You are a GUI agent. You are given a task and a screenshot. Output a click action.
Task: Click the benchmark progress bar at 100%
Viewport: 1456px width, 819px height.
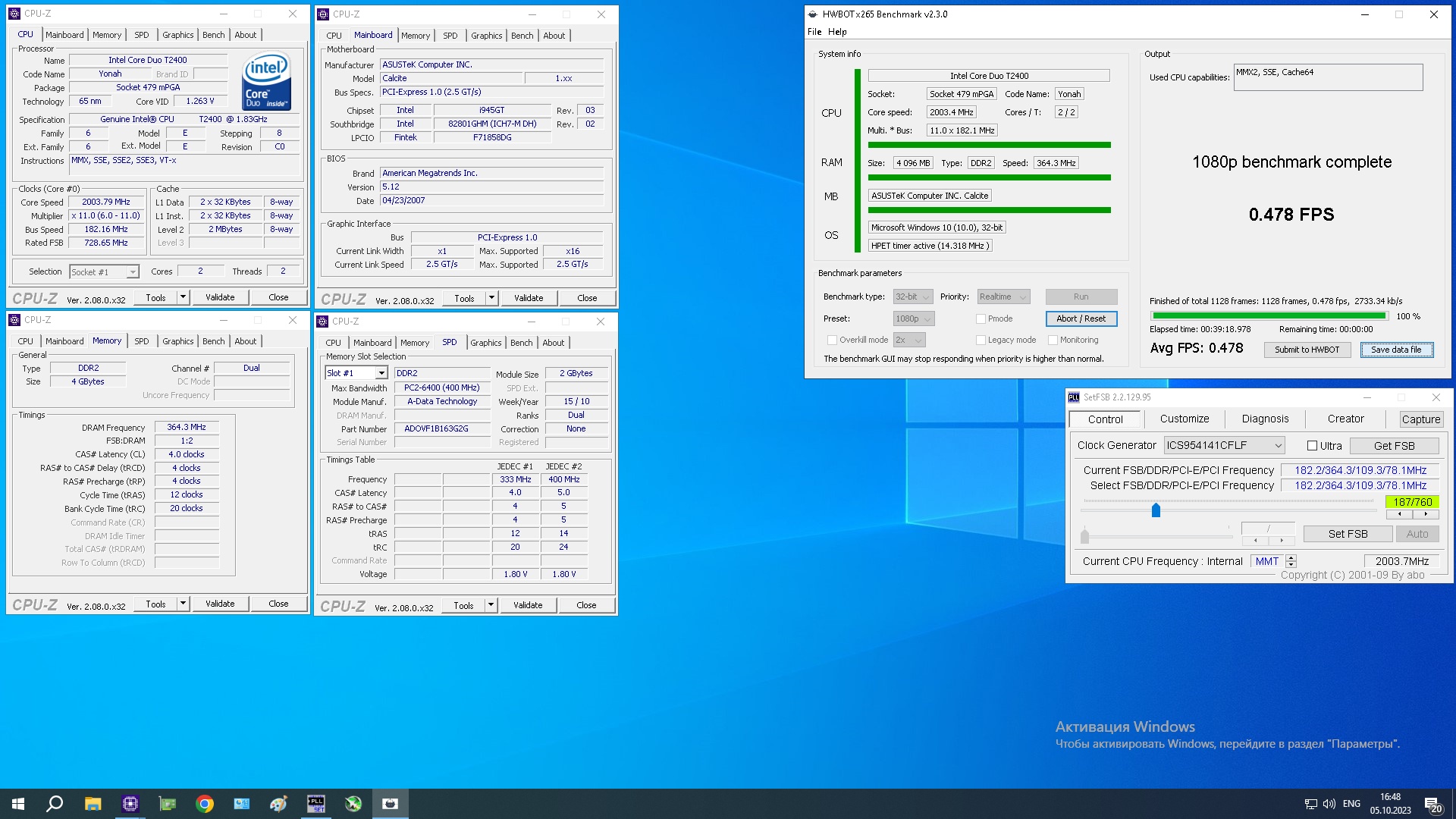[x=1269, y=316]
